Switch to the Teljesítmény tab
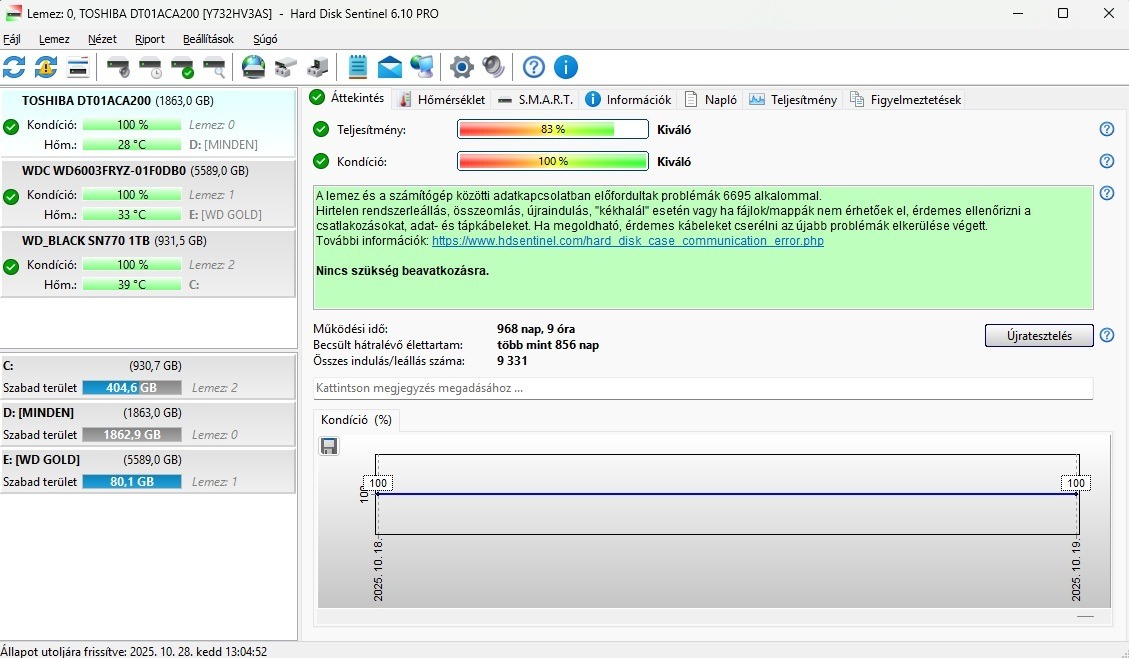Screen dimensions: 1129x658 [793, 100]
